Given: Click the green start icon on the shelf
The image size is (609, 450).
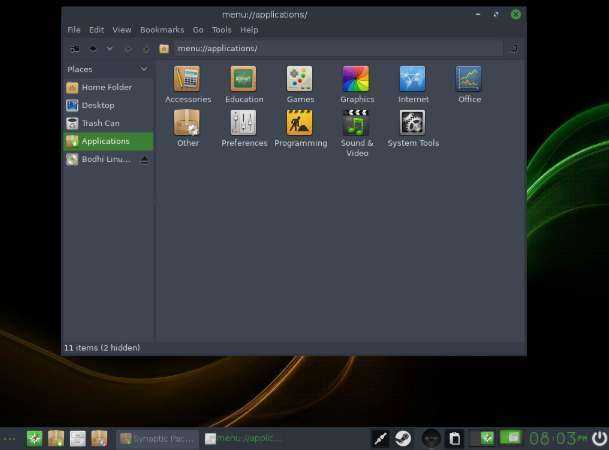Looking at the screenshot, I should tap(34, 439).
